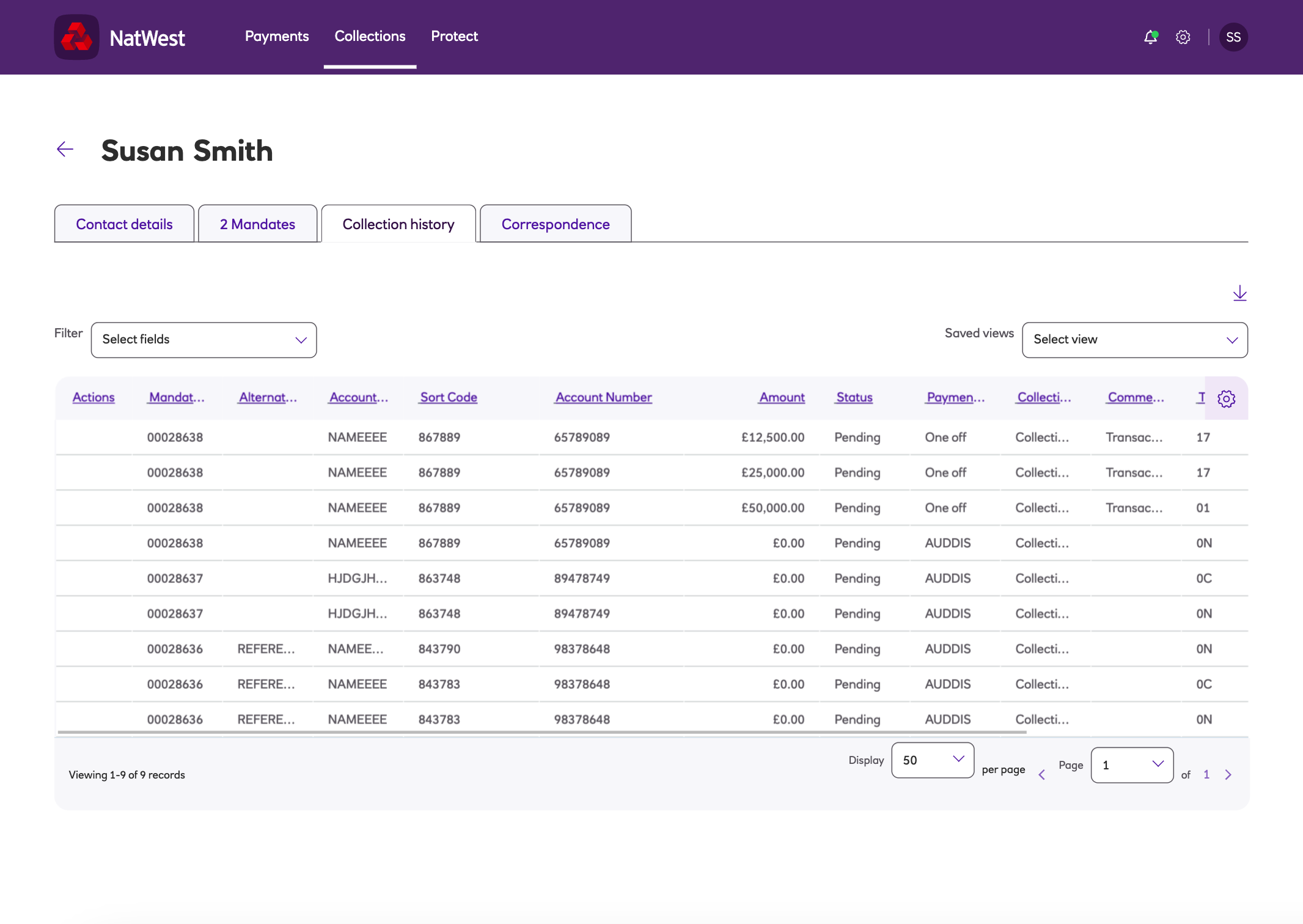
Task: Download the collection history table
Action: click(x=1239, y=293)
